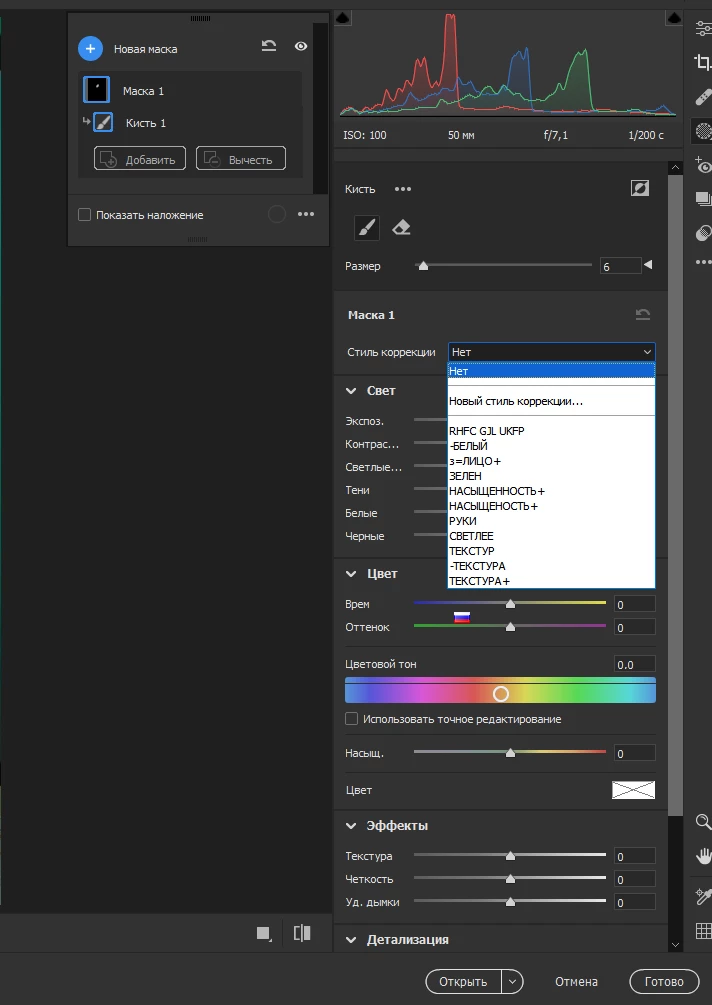This screenshot has height=1005, width=712.
Task: Click the Оттенок tint slider handle
Action: tap(510, 627)
